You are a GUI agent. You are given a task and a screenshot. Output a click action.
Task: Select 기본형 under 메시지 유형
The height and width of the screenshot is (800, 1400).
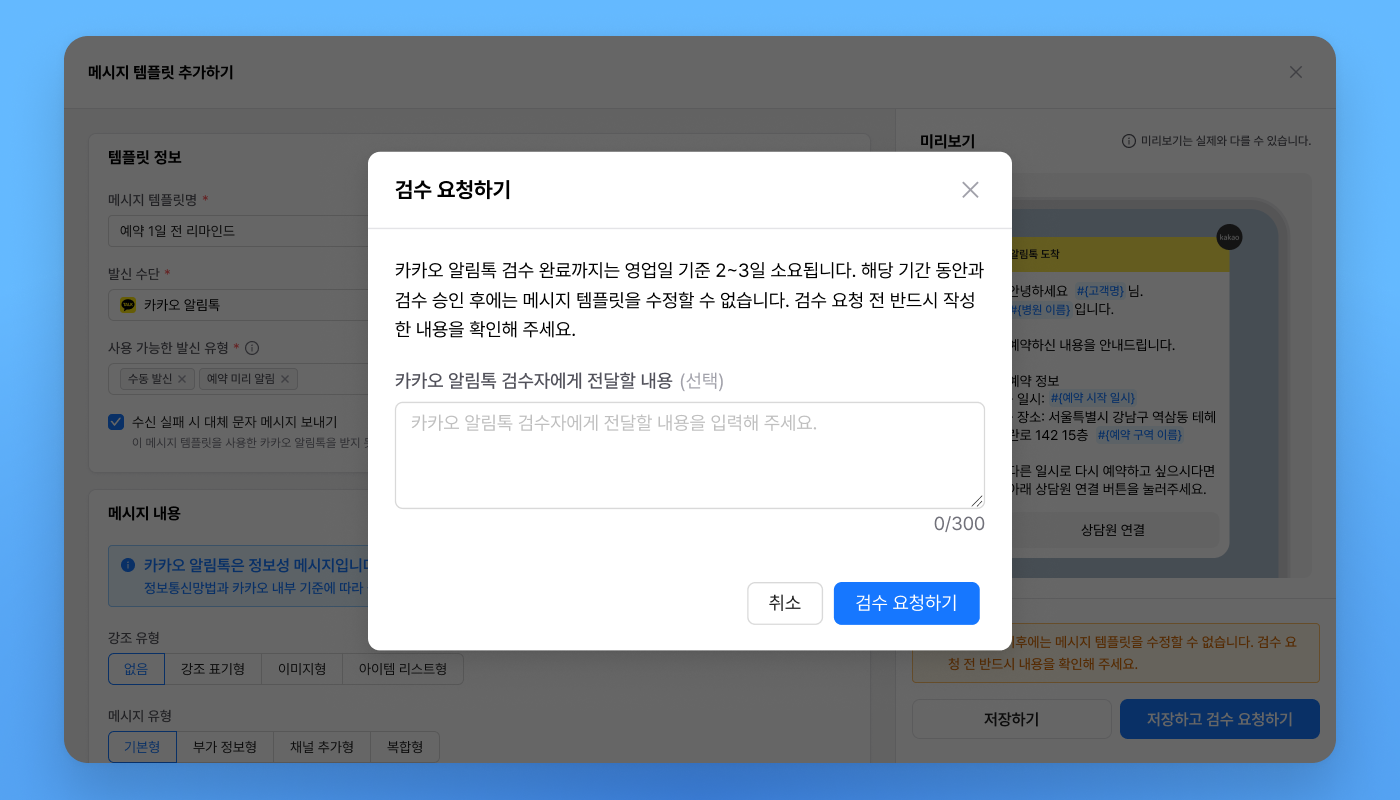[x=142, y=747]
